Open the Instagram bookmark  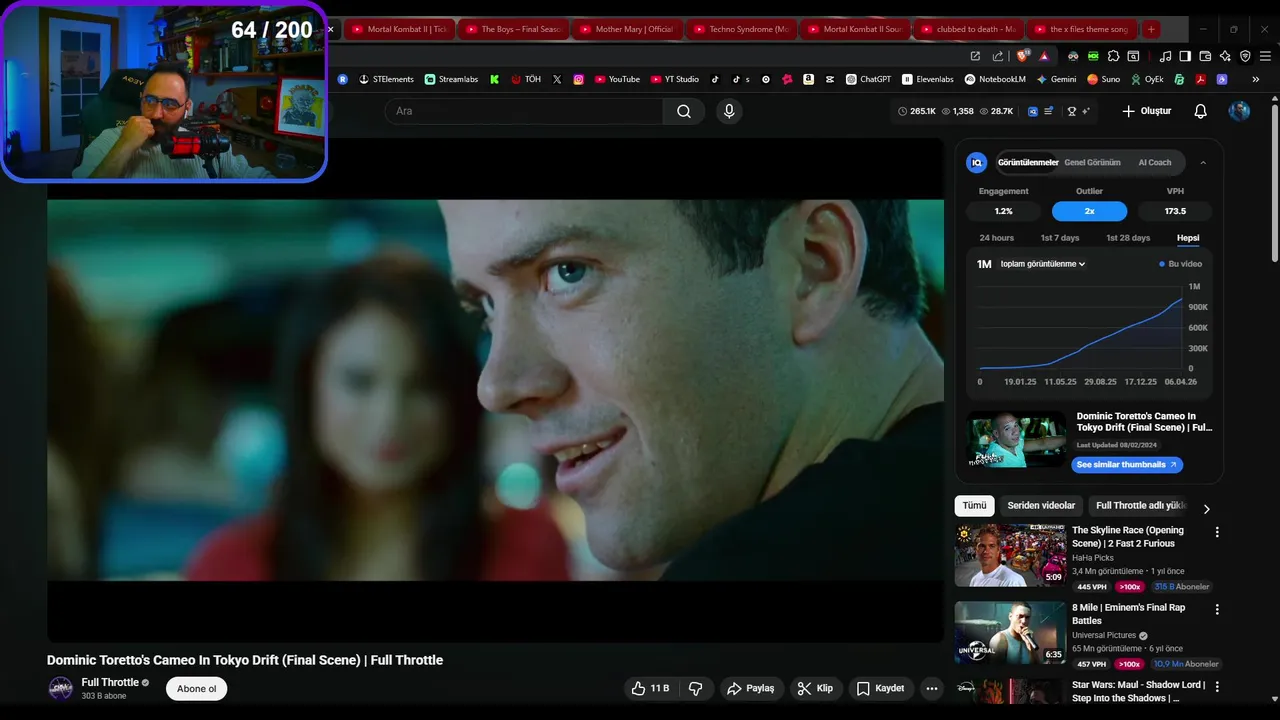pyautogui.click(x=578, y=79)
